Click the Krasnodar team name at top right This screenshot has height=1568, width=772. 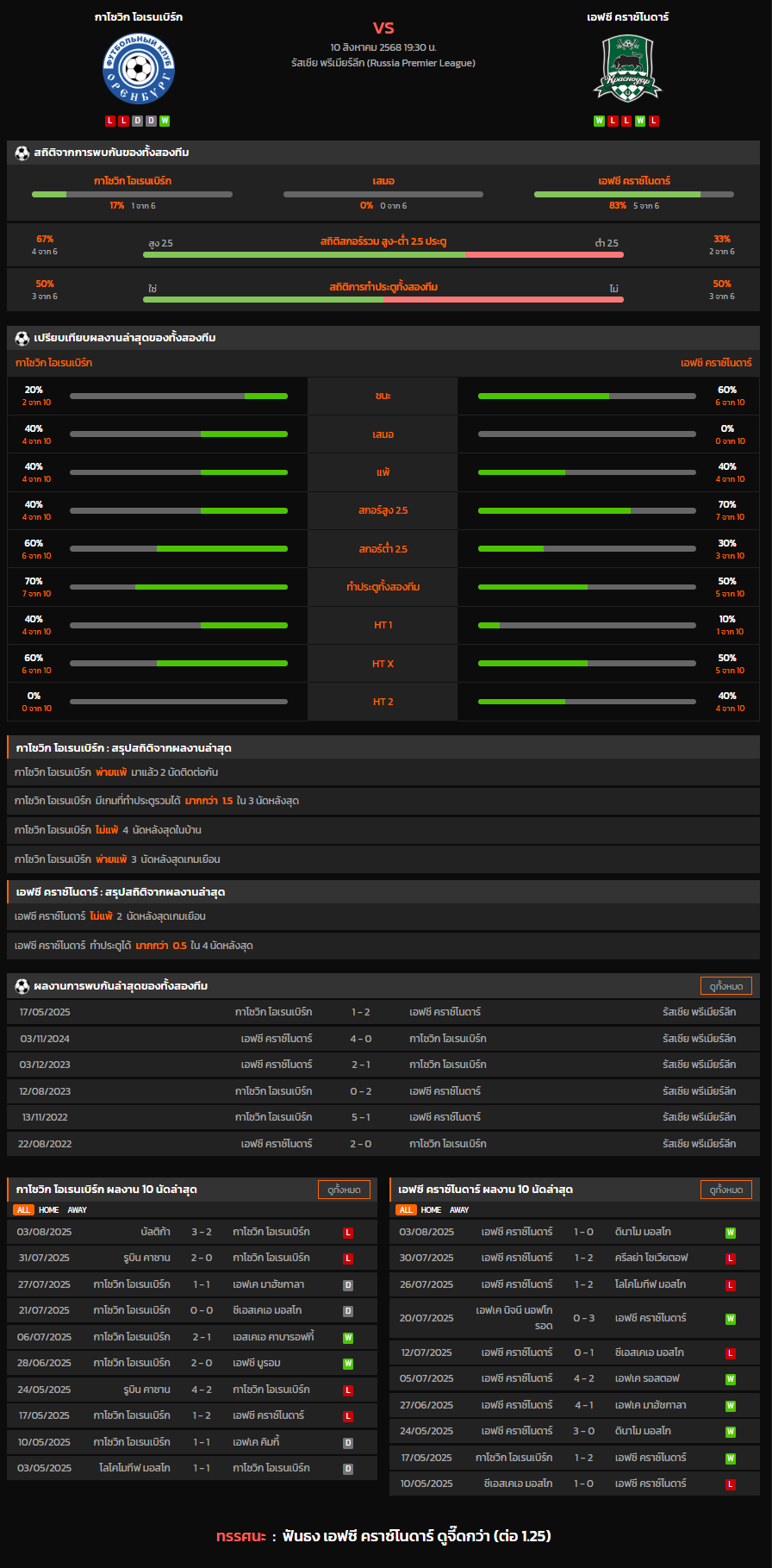tap(627, 17)
